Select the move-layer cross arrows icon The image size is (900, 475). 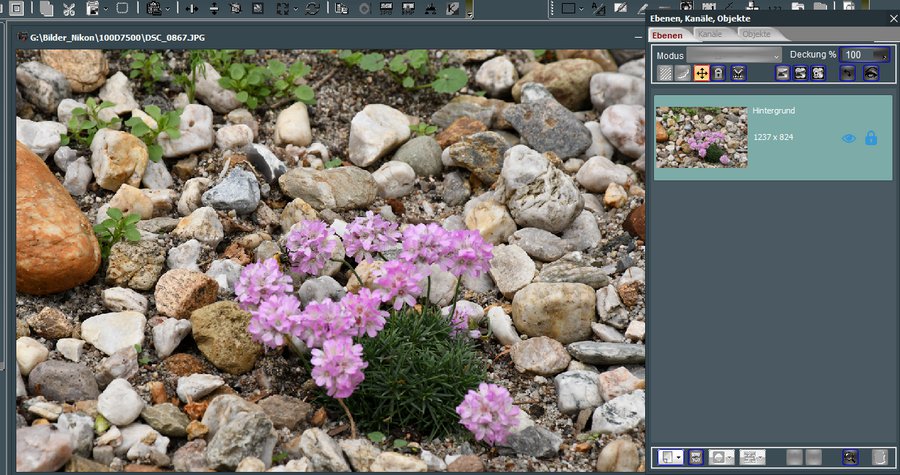tap(701, 73)
